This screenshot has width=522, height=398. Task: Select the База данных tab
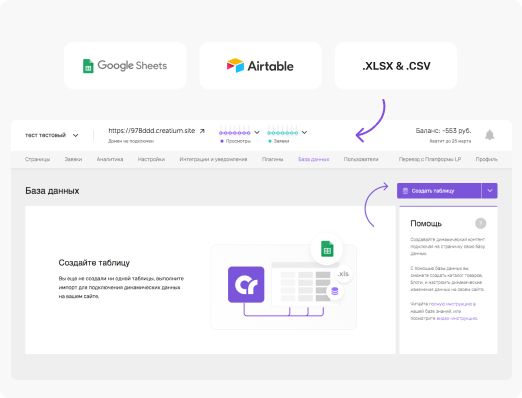[x=314, y=159]
